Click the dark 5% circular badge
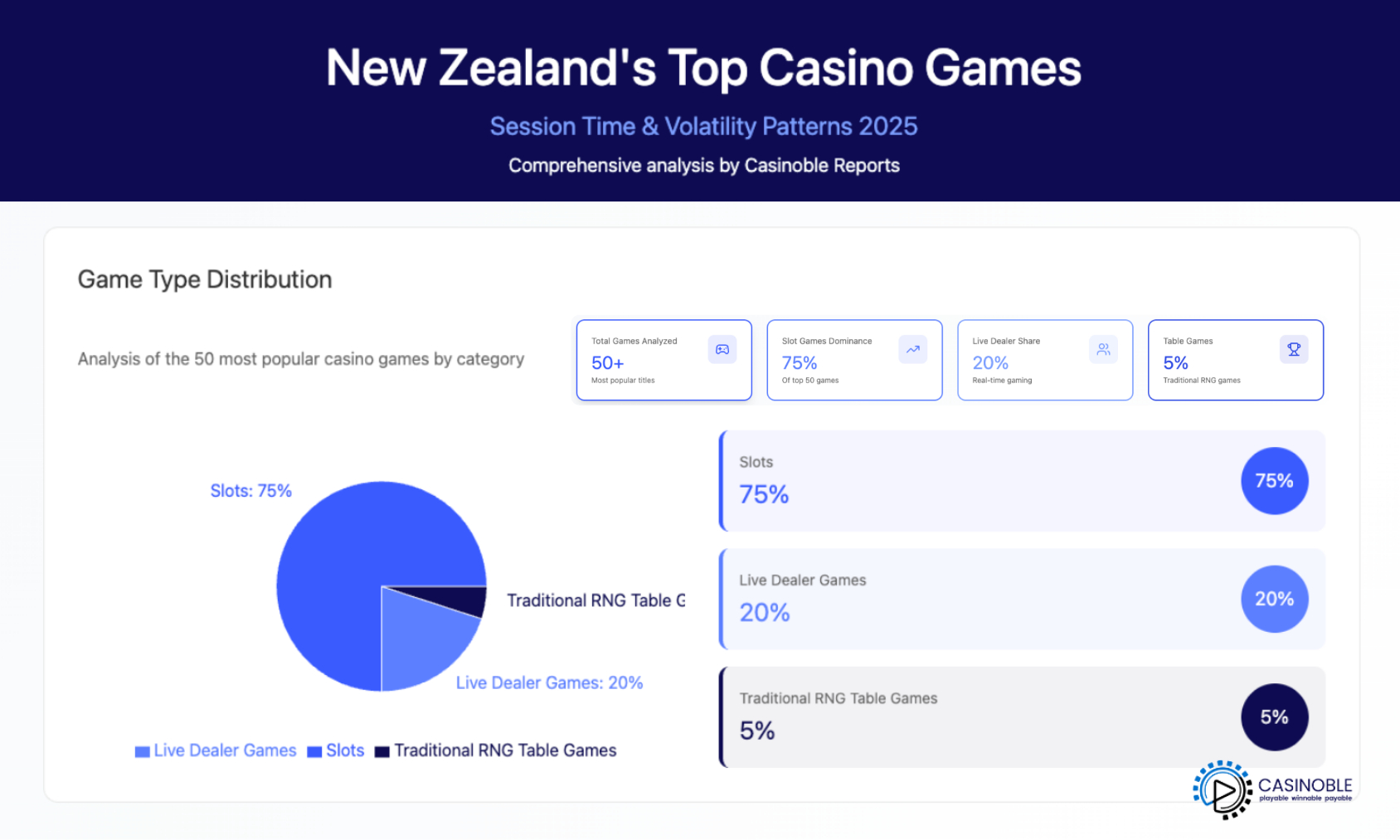Screen dimensions: 1400x840 click(x=1274, y=717)
